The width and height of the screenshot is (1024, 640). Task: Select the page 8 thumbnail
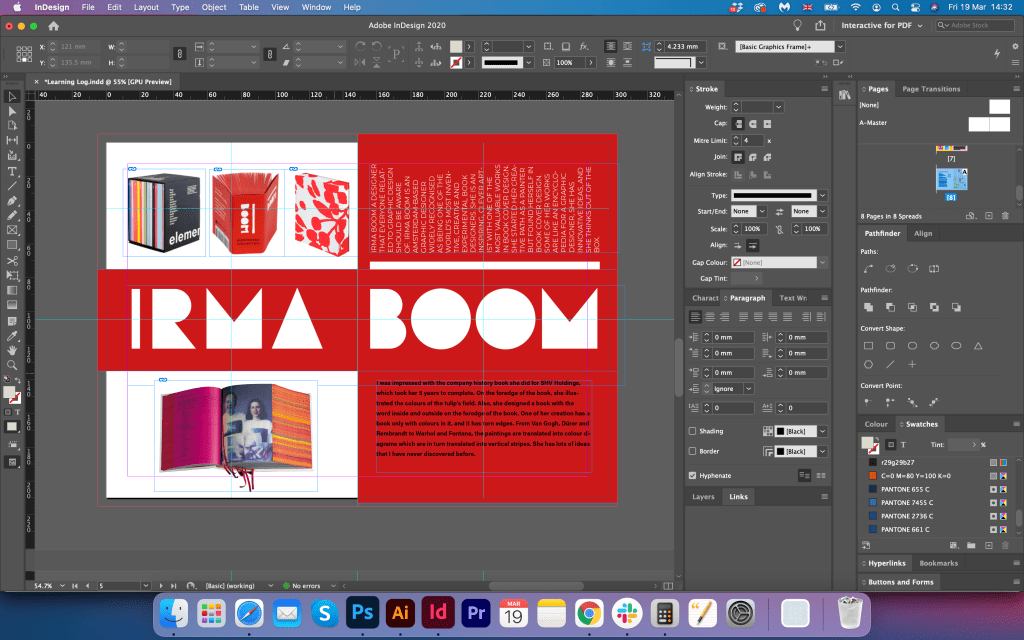[950, 180]
